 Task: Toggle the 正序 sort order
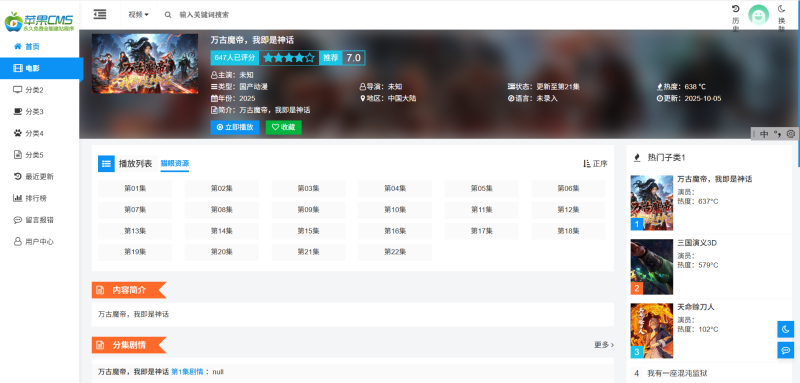coord(595,164)
